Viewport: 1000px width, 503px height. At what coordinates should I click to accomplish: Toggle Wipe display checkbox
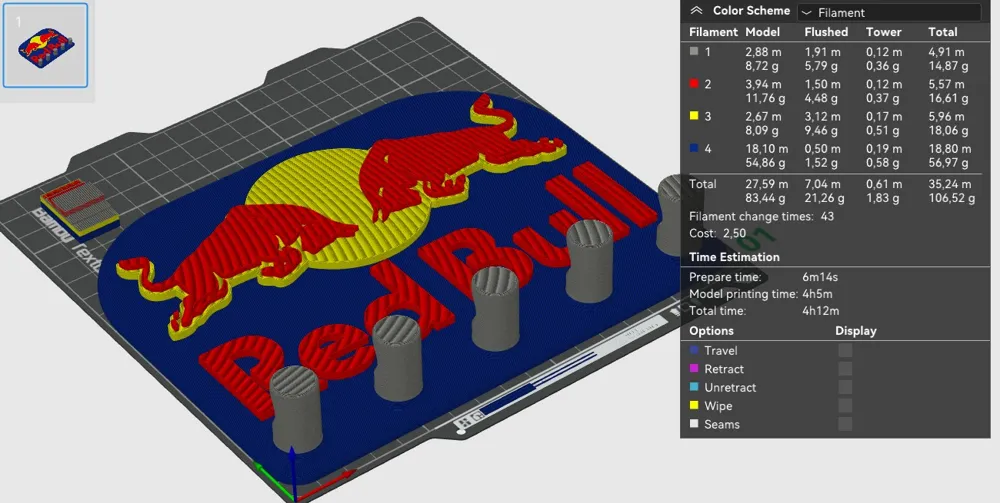click(845, 405)
